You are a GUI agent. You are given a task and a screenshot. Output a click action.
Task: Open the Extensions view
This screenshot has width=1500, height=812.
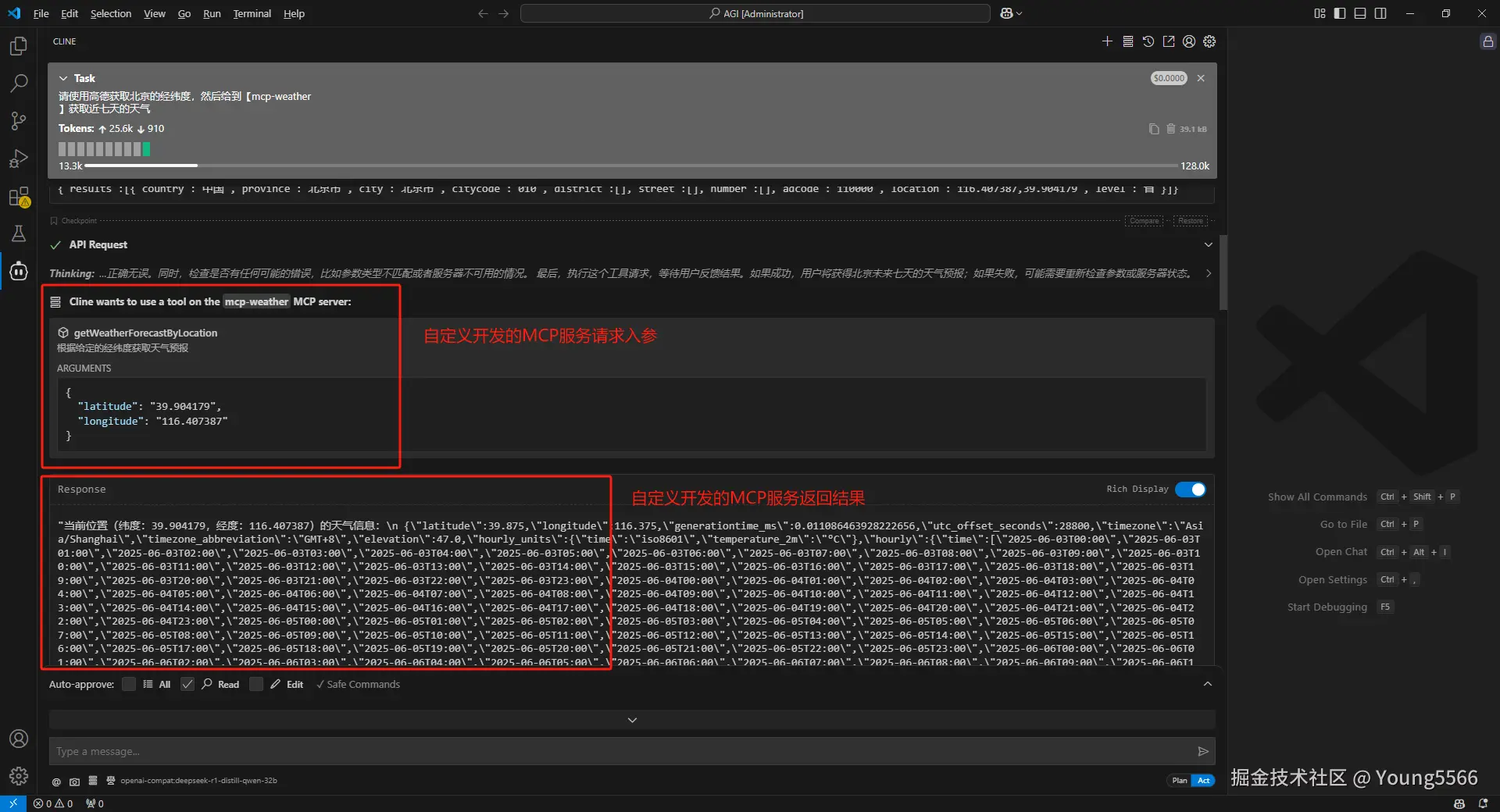(x=19, y=196)
